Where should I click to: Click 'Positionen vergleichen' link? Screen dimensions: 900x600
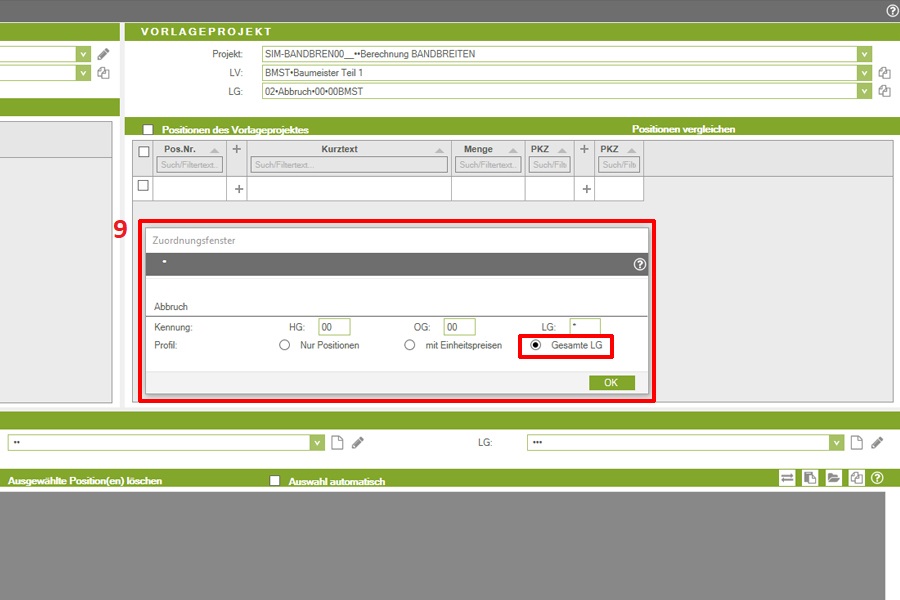tap(684, 130)
